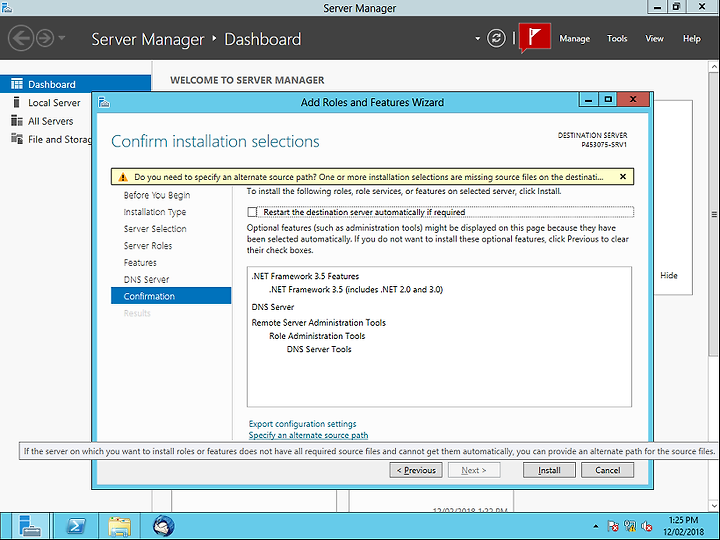This screenshot has height=540, width=720.
Task: Click the muted volume tray icon
Action: coord(647,526)
